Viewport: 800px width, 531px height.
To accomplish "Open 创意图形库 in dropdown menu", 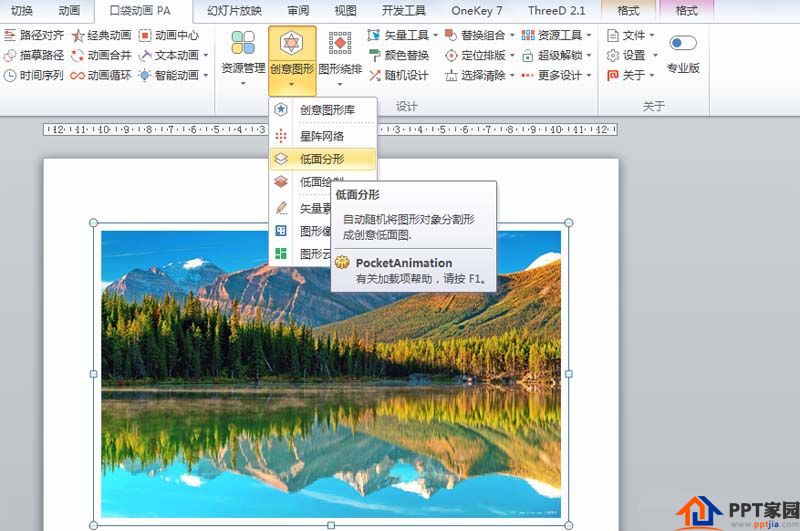I will (x=322, y=110).
